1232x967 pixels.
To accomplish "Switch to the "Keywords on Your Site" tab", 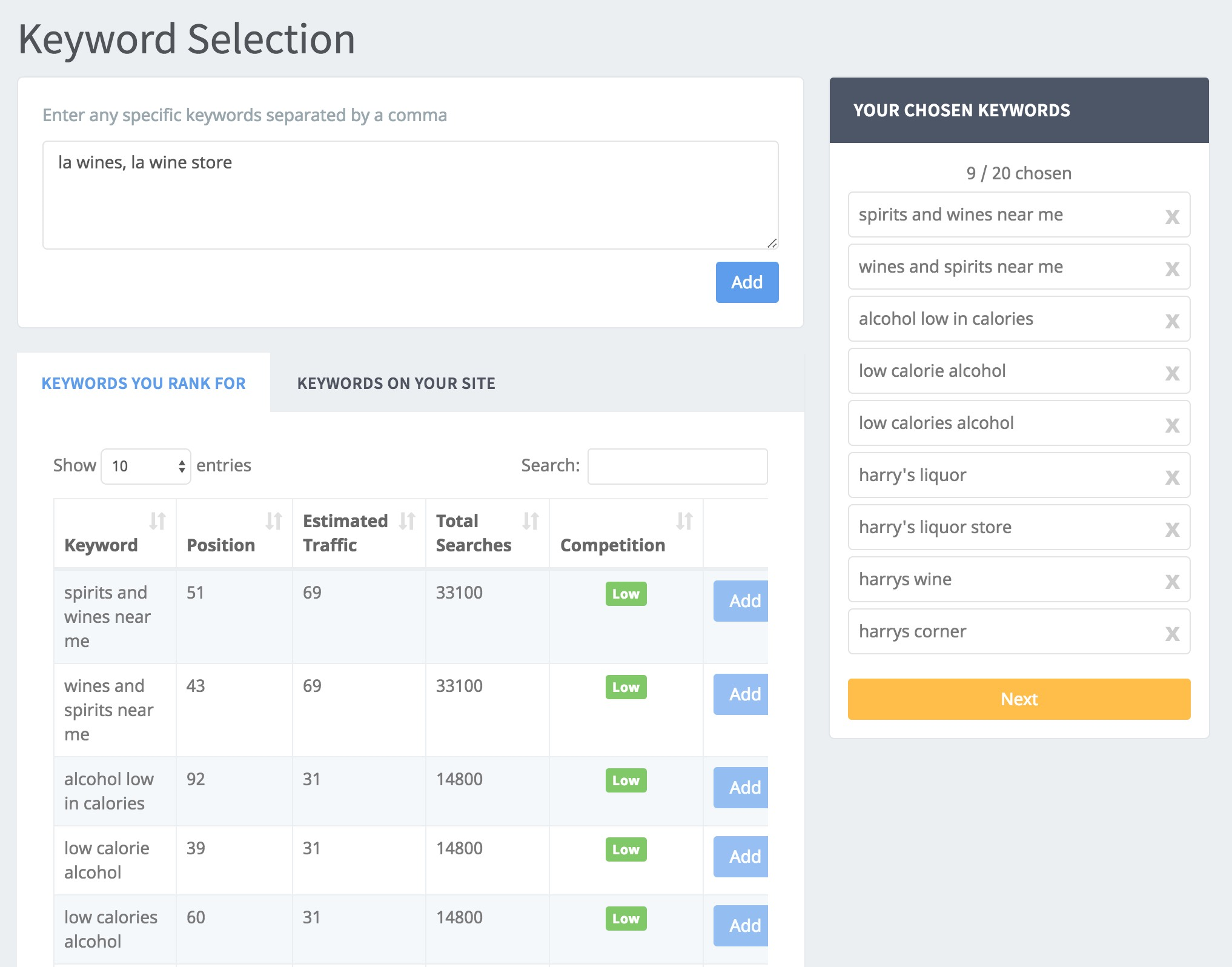I will point(396,383).
